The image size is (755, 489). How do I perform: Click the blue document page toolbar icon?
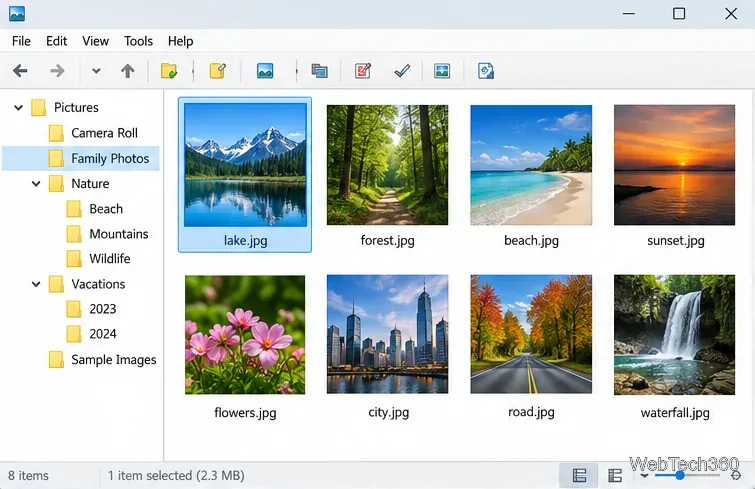[485, 71]
